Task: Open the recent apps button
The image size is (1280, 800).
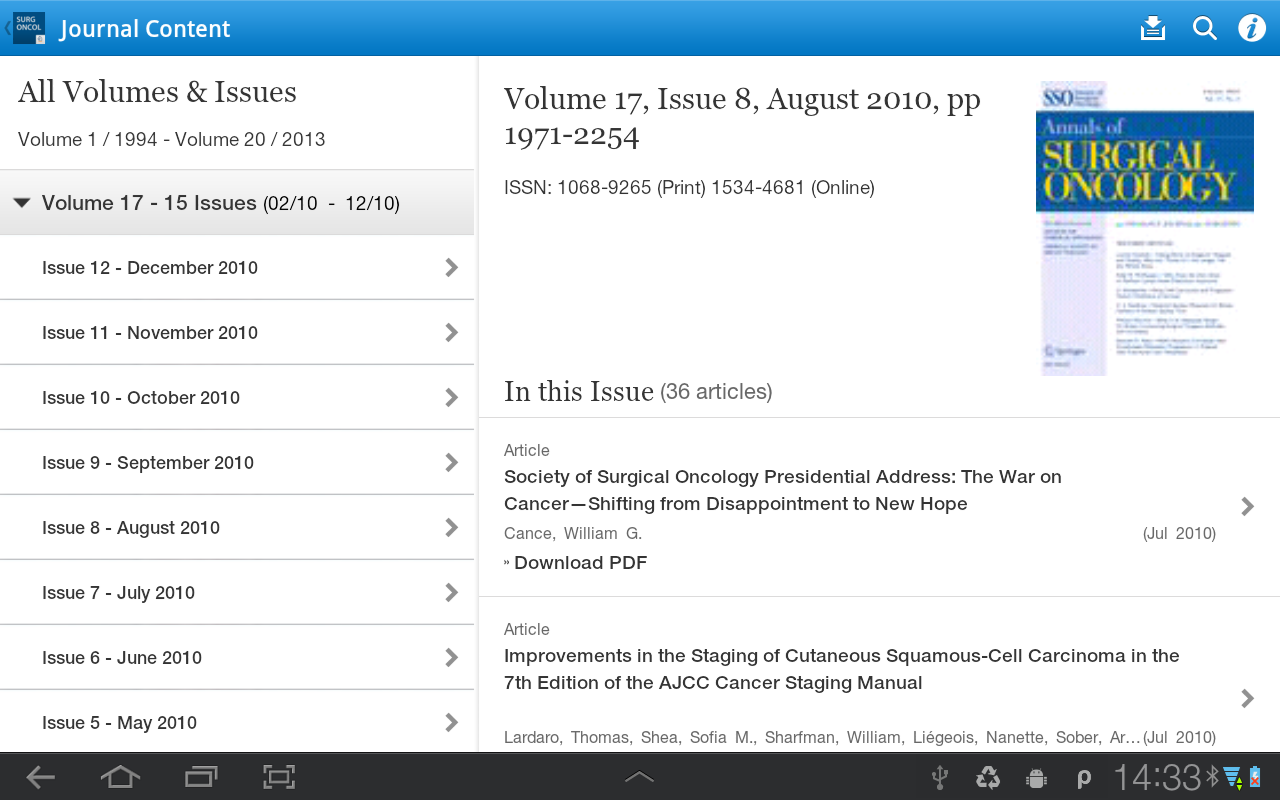Action: (x=201, y=776)
